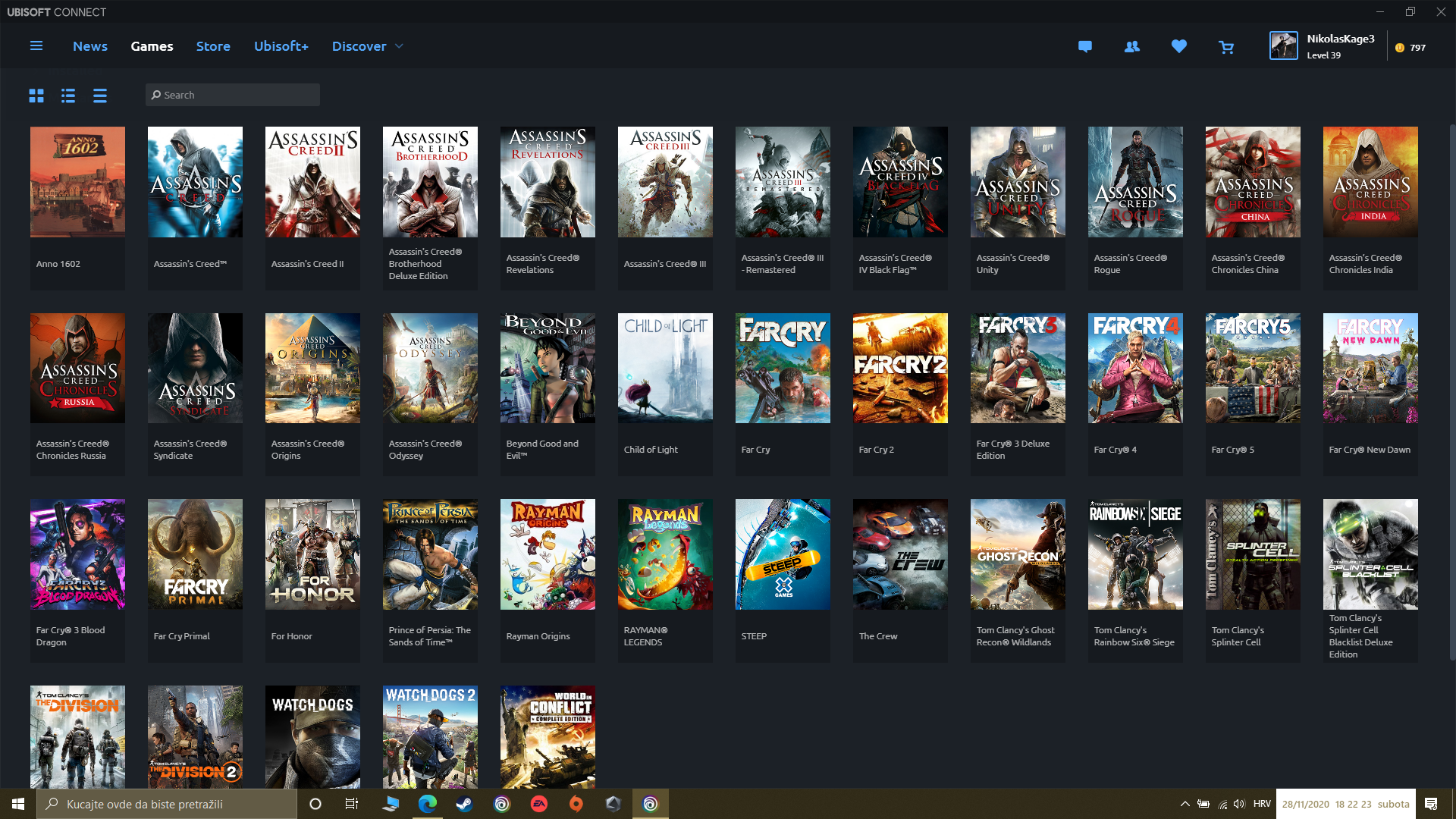Switch to large grid view

click(36, 96)
